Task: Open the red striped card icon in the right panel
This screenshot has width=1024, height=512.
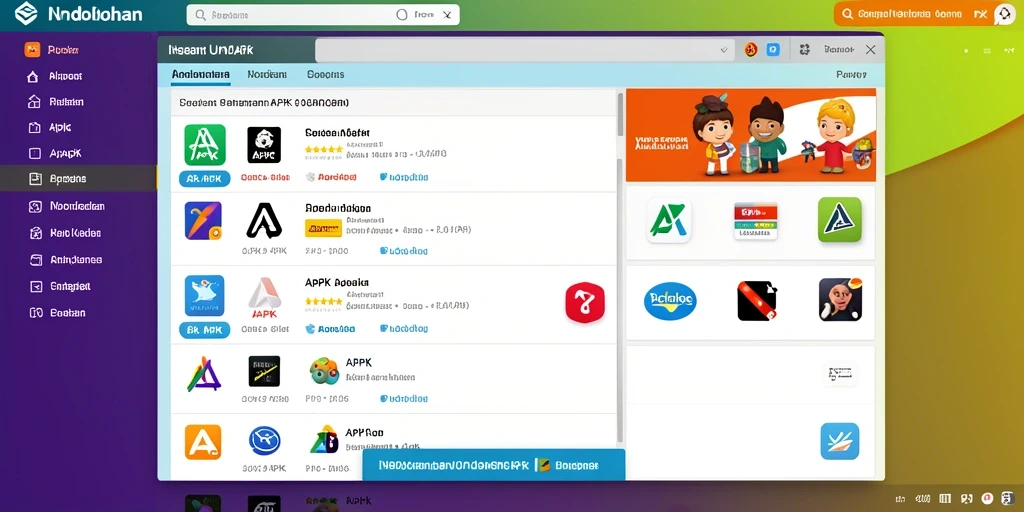Action: [756, 221]
